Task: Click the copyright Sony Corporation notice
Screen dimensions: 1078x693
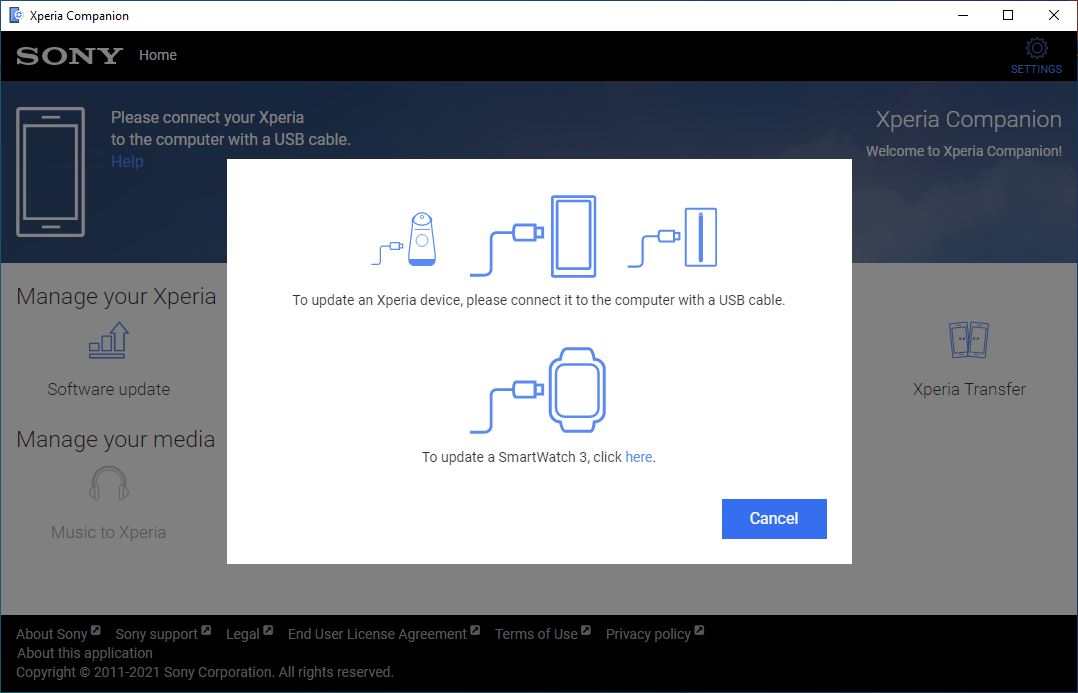Action: tap(205, 672)
